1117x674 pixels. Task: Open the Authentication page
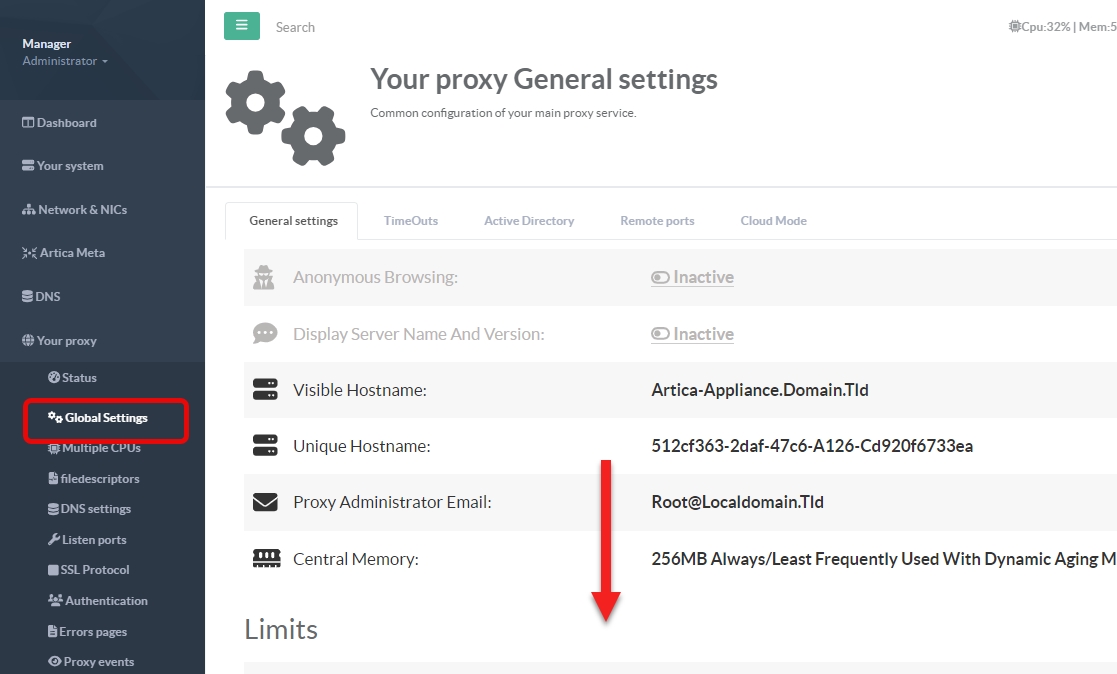pyautogui.click(x=106, y=601)
